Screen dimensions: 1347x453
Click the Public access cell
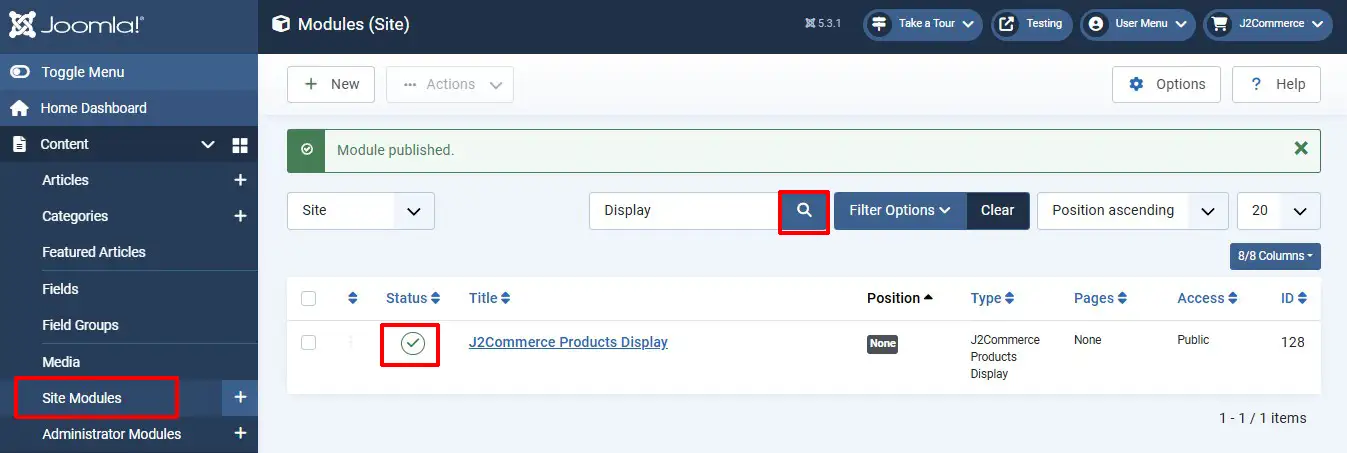pos(1193,340)
